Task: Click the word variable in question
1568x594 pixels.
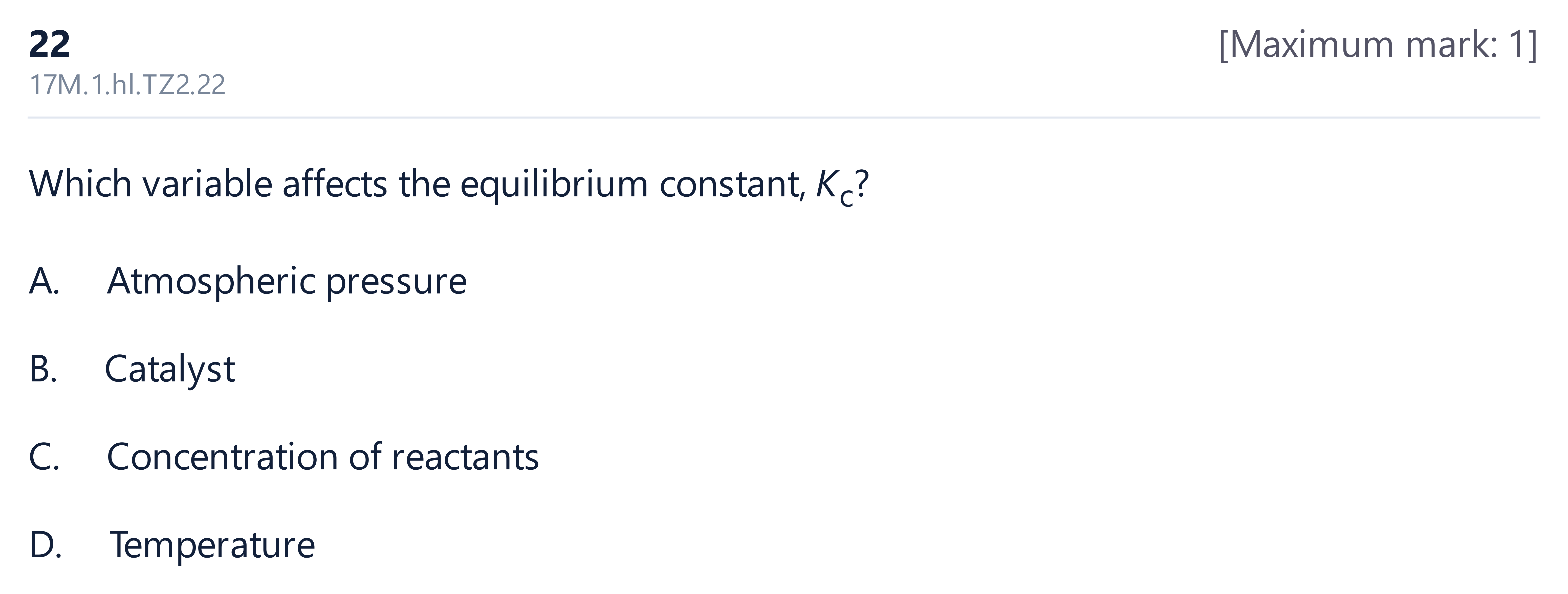Action: (x=207, y=183)
